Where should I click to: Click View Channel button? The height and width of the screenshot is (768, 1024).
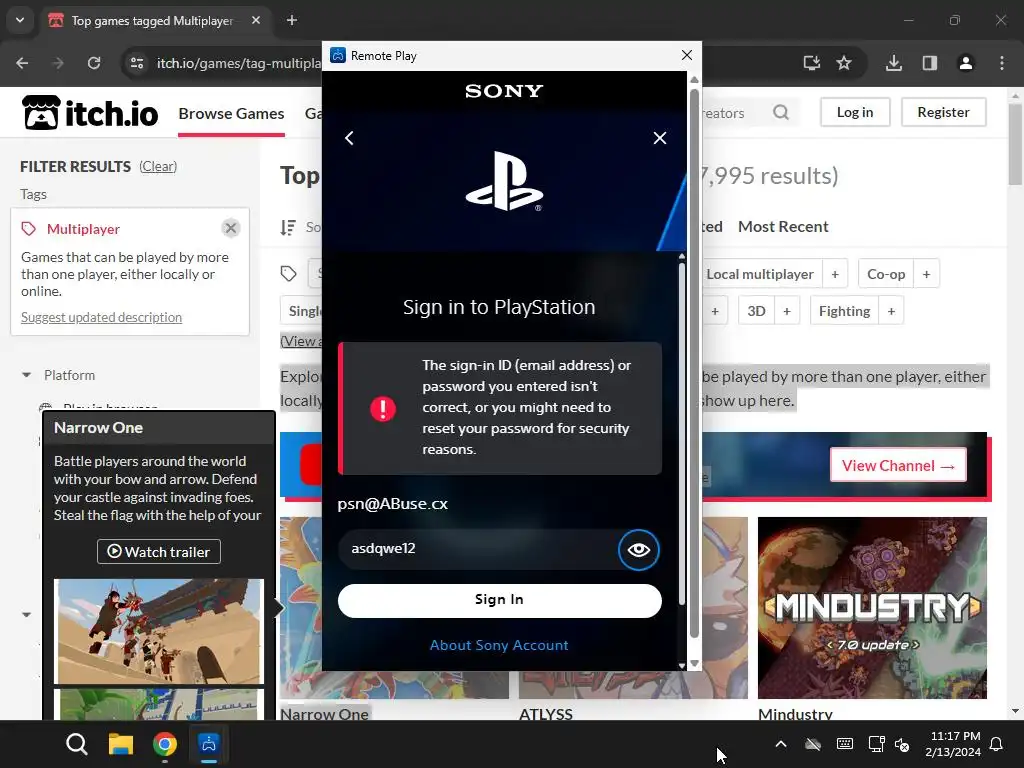click(898, 466)
